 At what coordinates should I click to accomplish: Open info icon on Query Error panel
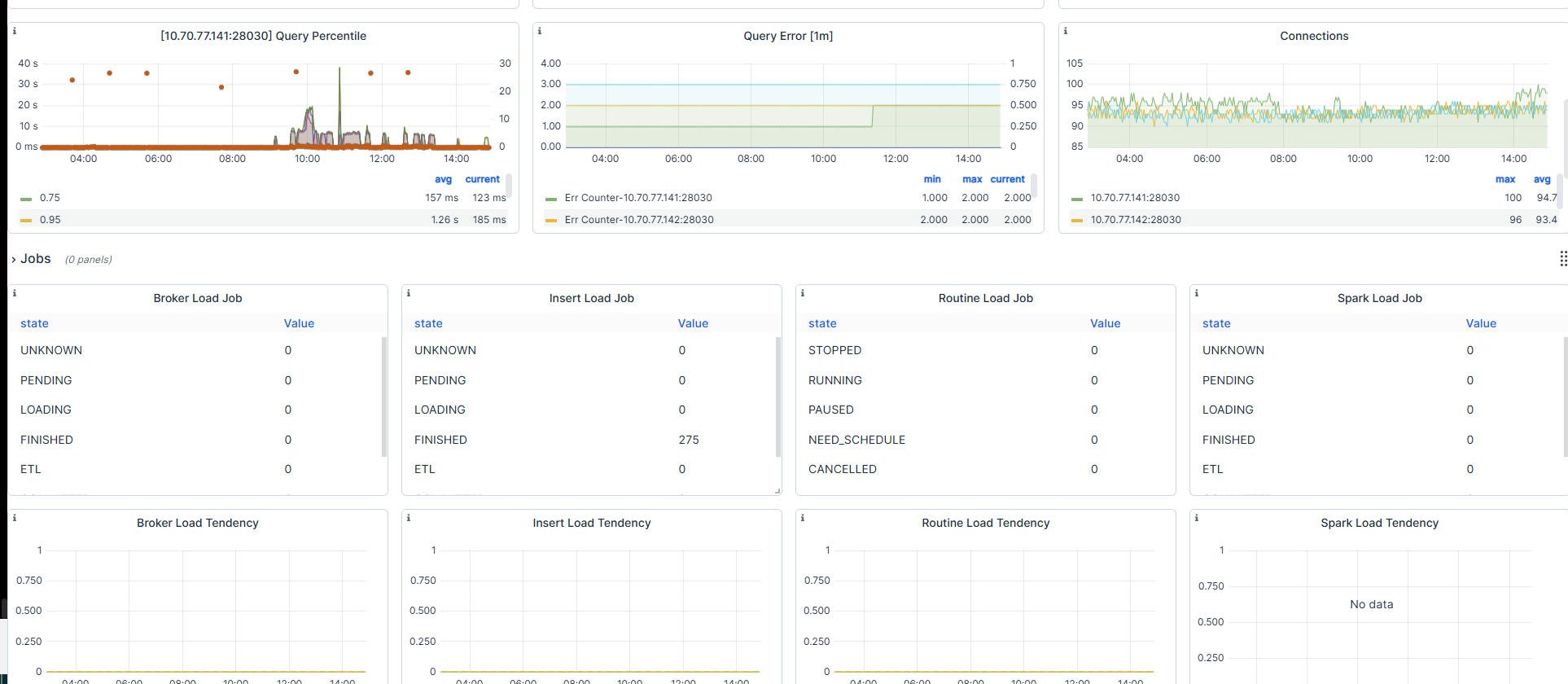540,31
